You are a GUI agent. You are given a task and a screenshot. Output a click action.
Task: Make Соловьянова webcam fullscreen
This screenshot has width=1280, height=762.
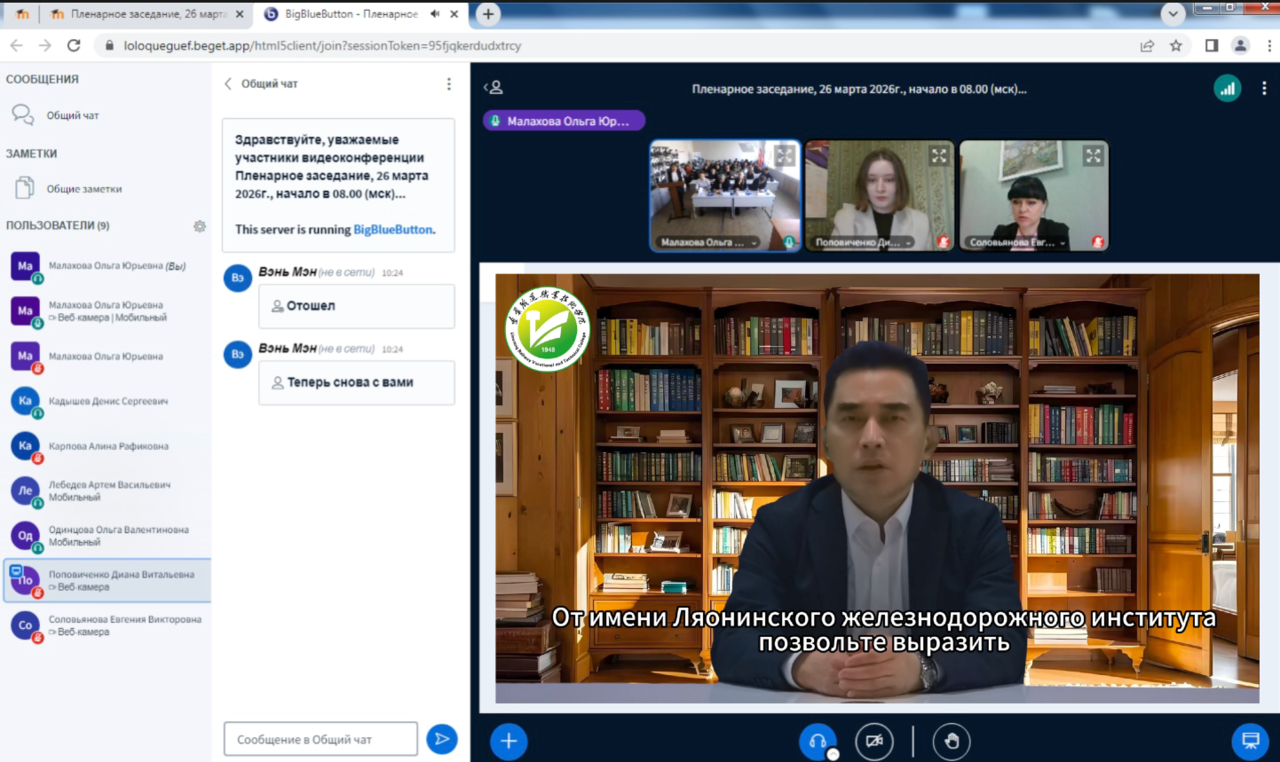(x=1093, y=156)
